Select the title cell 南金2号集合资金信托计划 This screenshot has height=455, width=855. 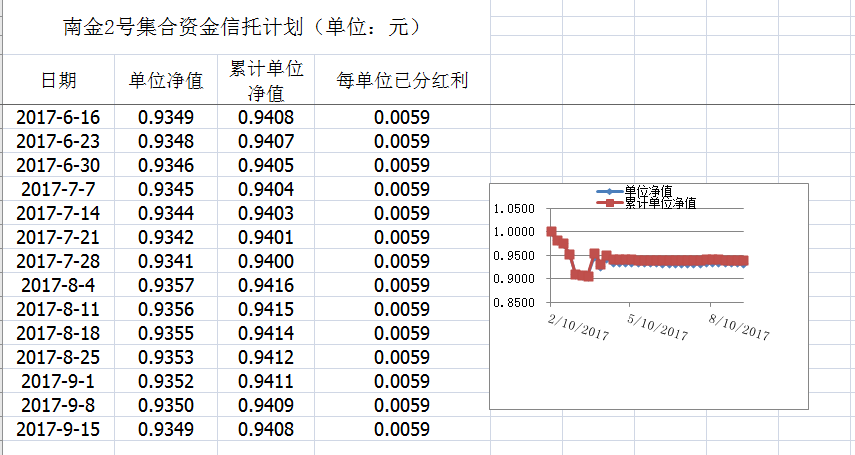point(241,27)
